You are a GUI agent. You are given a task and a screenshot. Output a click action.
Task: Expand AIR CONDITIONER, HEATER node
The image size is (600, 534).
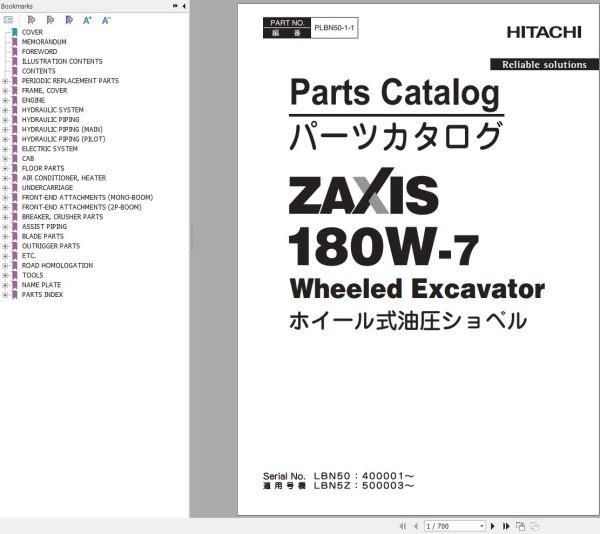tap(5, 178)
